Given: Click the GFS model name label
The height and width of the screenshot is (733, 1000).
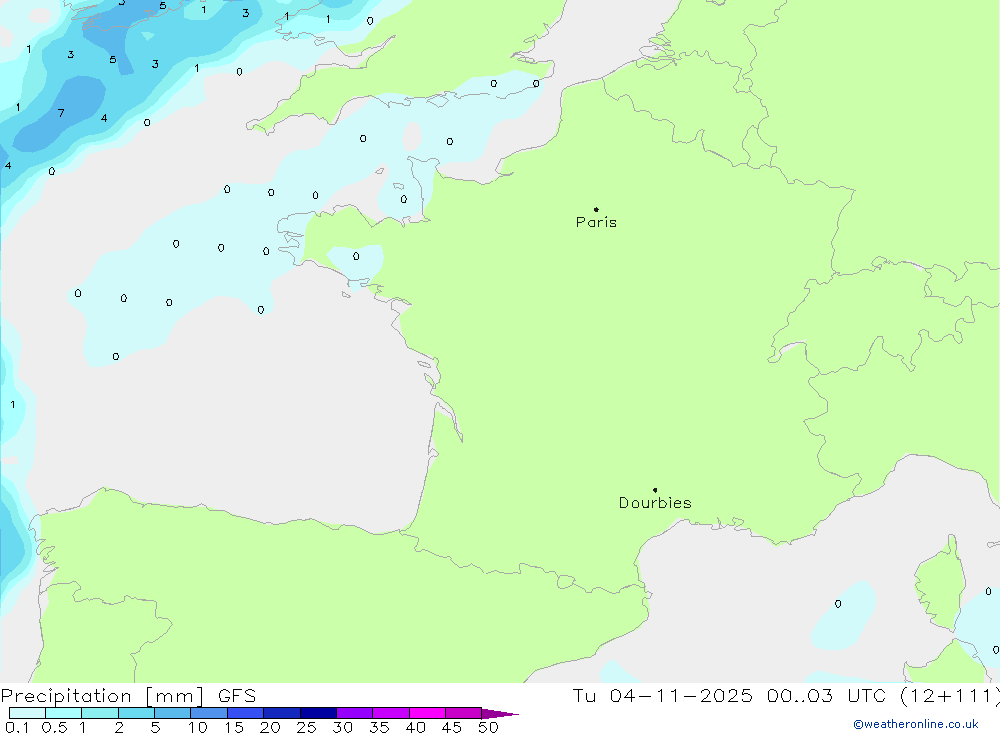Looking at the screenshot, I should (x=237, y=696).
